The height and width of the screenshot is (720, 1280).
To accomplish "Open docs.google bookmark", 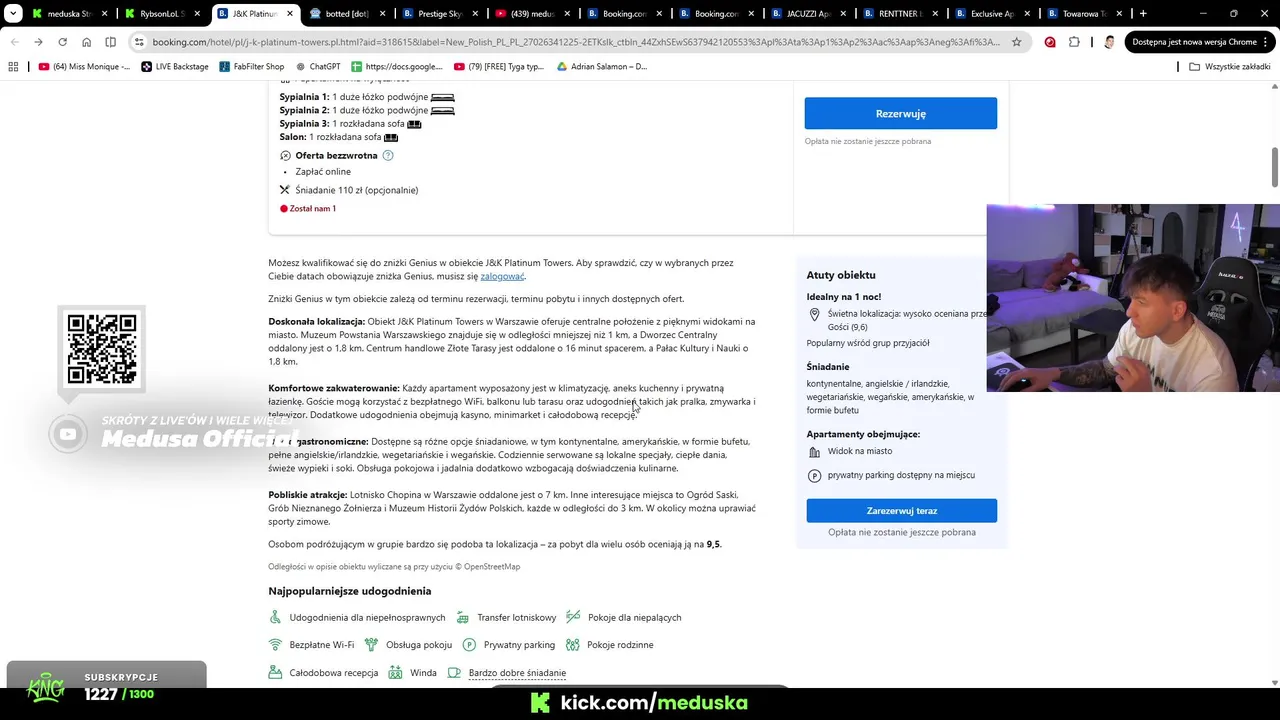I will 397,66.
